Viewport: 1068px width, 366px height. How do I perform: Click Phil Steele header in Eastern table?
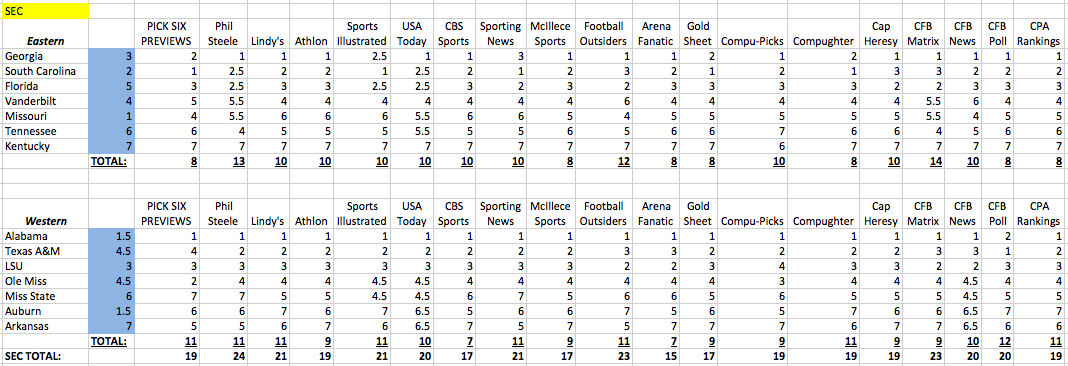click(x=223, y=34)
